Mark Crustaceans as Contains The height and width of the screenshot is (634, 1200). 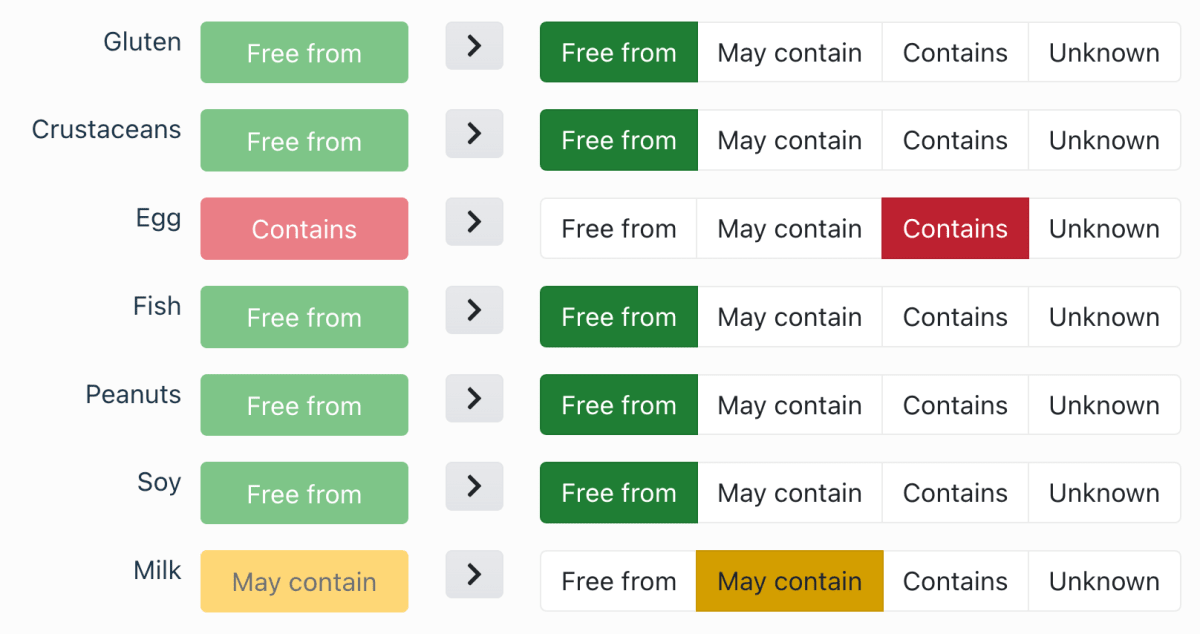(x=955, y=141)
